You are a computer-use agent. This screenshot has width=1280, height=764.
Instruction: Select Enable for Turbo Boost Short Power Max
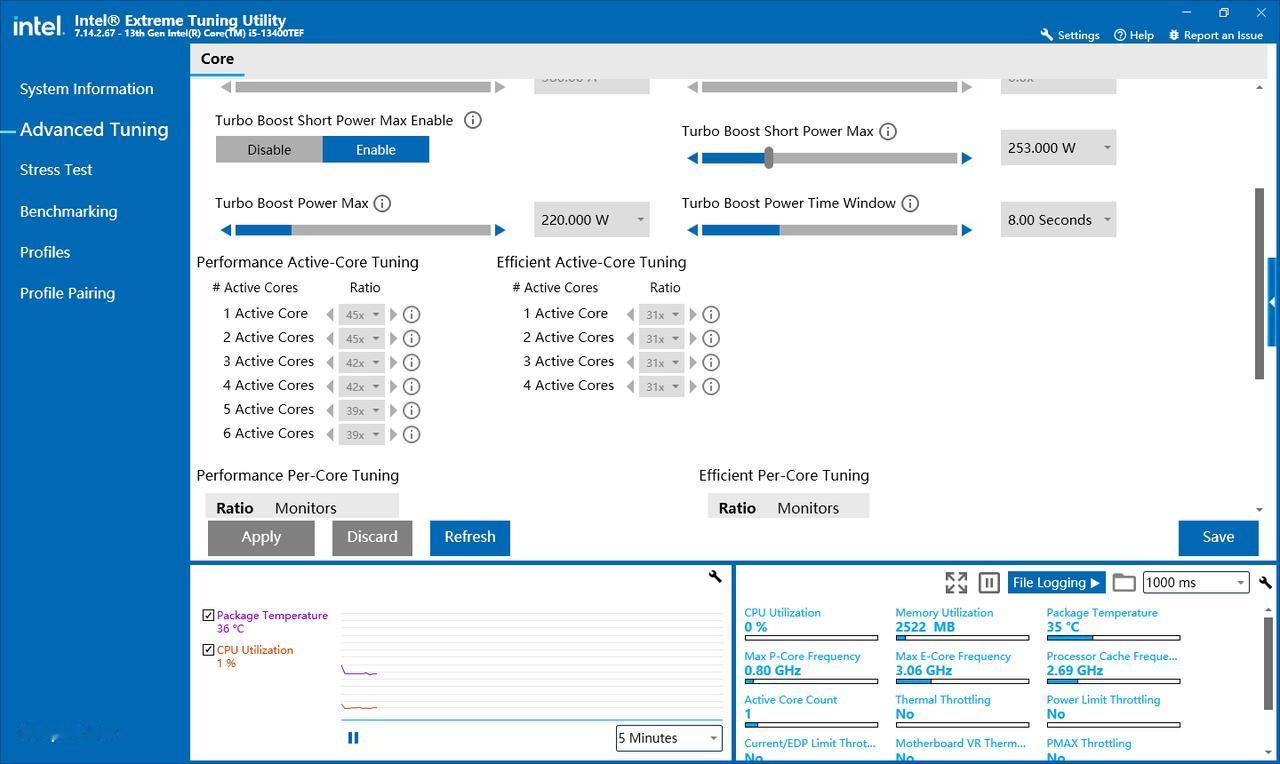(376, 150)
